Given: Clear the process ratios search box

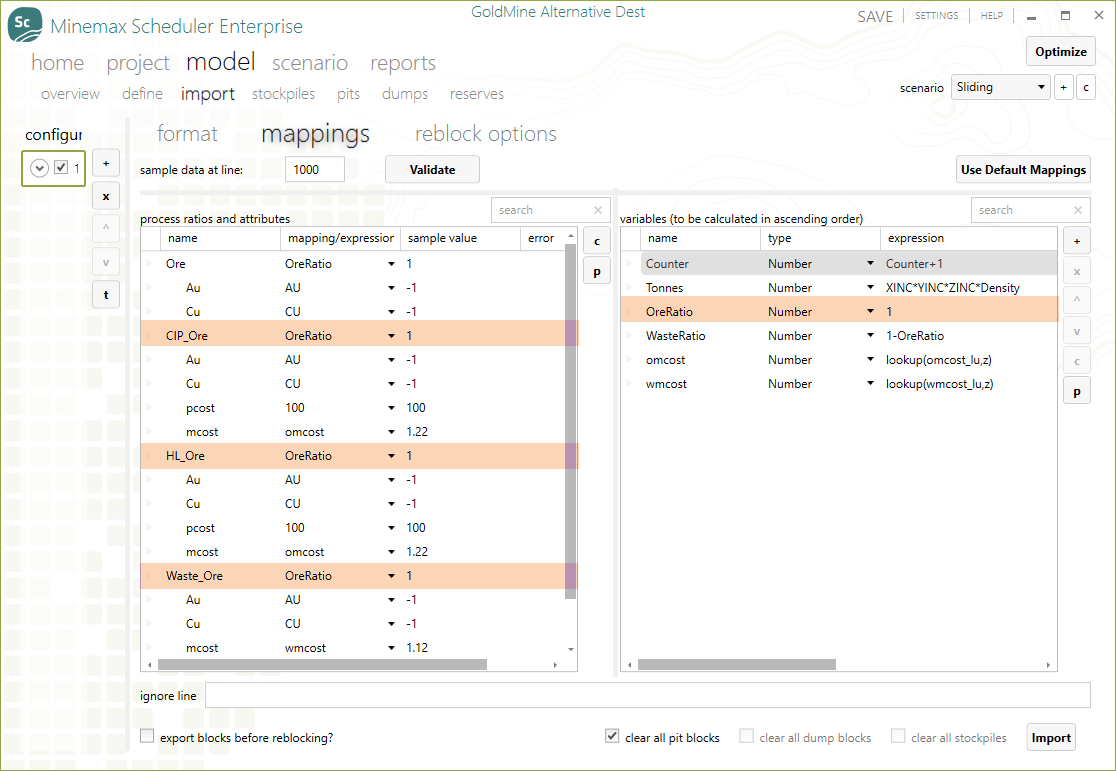Looking at the screenshot, I should pos(598,210).
